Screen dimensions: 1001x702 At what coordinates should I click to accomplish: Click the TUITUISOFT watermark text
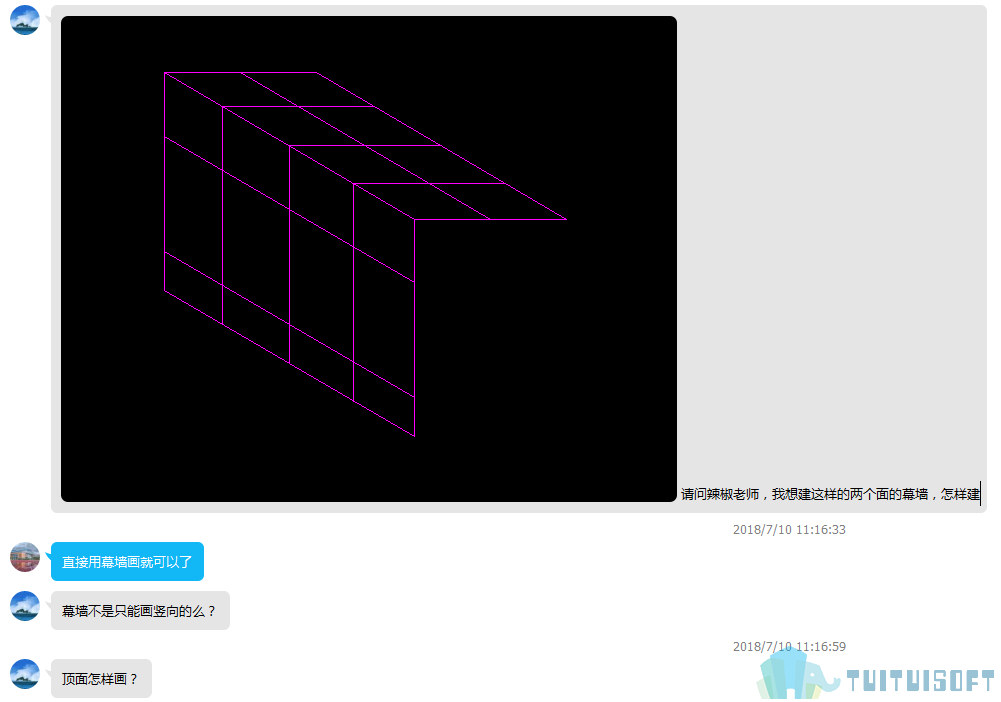[920, 680]
